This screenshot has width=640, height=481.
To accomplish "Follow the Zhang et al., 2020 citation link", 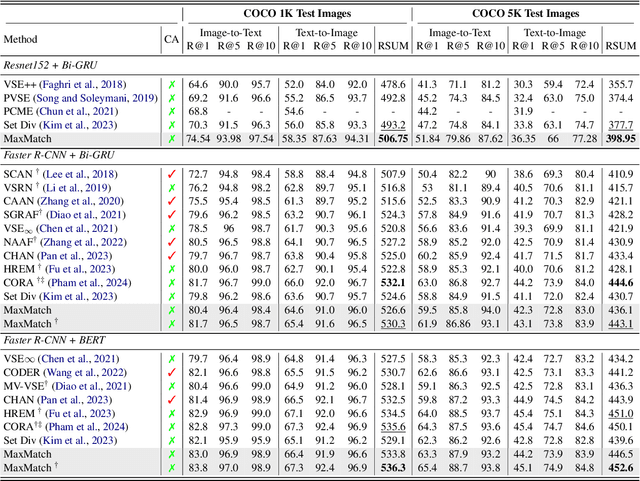I will click(87, 201).
